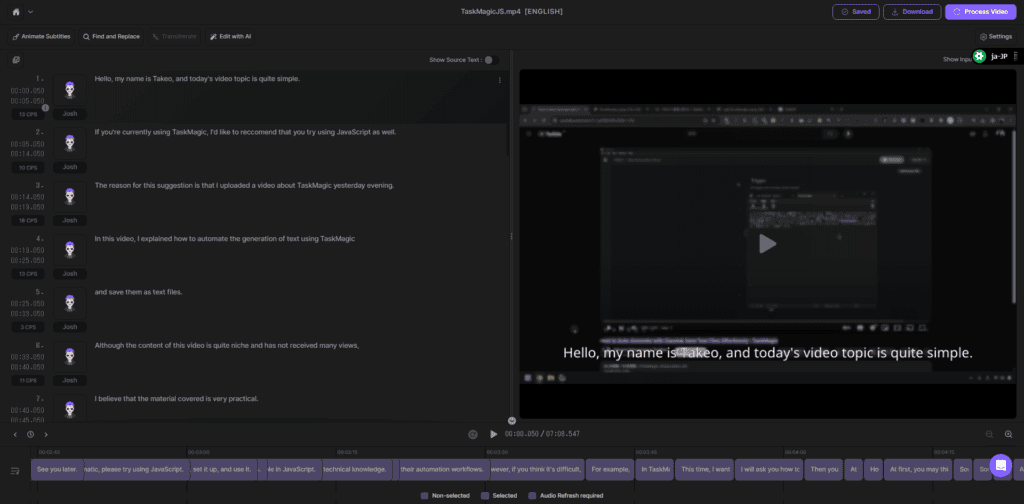Open dropdown arrow next to home icon
The height and width of the screenshot is (504, 1024).
tap(31, 12)
